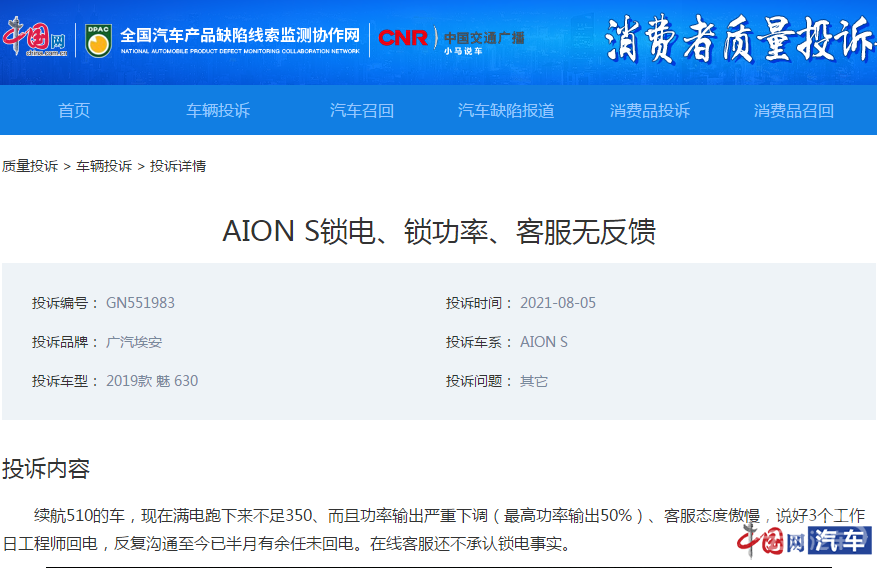
Task: Open the 消费品投诉 nav item
Action: tap(650, 111)
